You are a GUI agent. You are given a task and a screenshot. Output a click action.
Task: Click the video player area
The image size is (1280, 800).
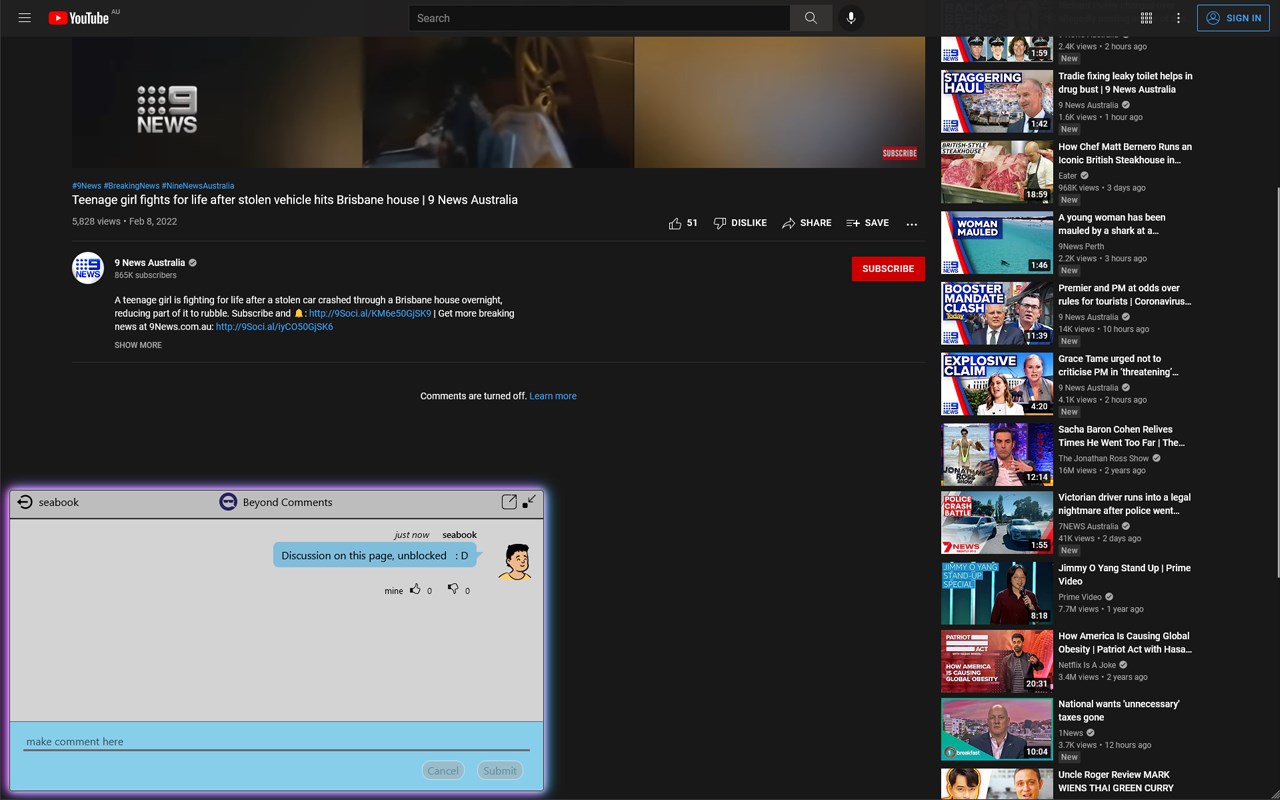tap(498, 102)
